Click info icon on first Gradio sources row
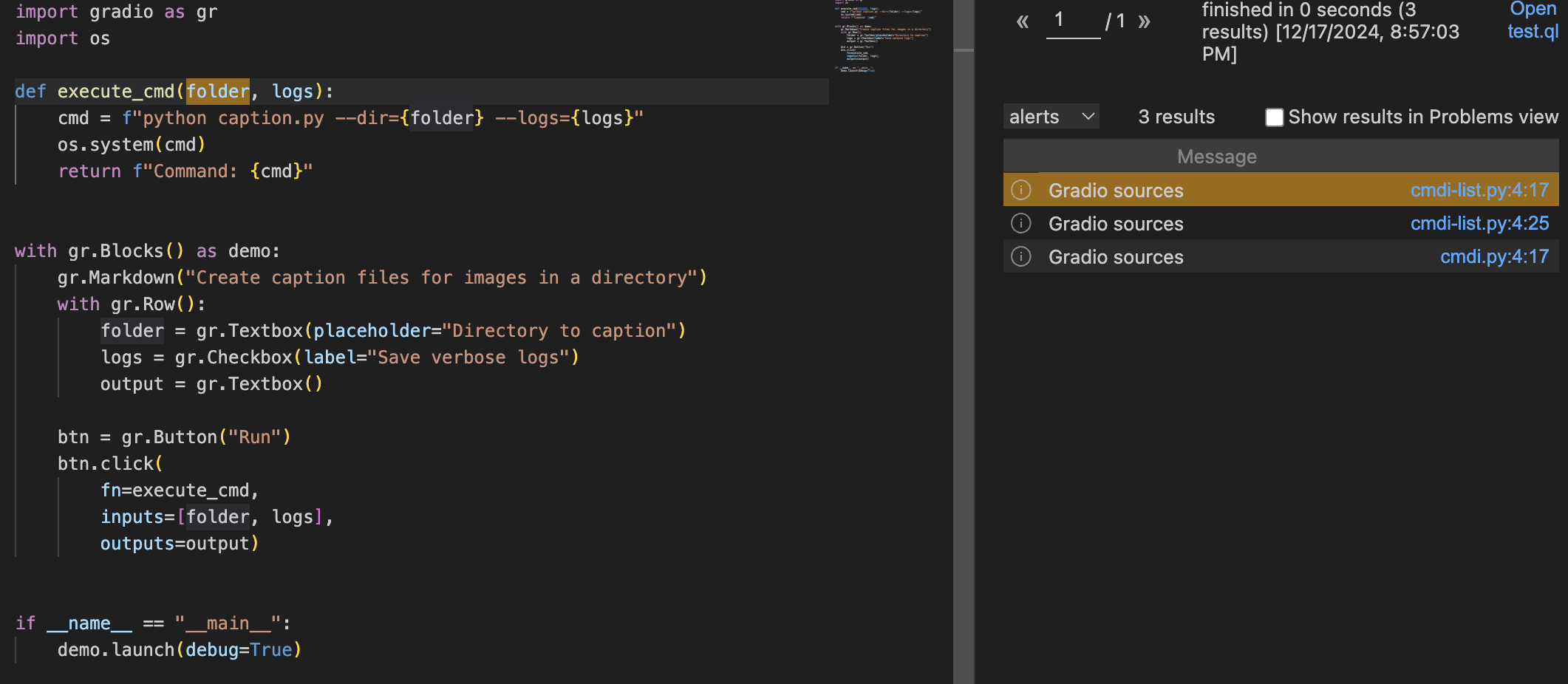The height and width of the screenshot is (684, 1568). click(1020, 191)
